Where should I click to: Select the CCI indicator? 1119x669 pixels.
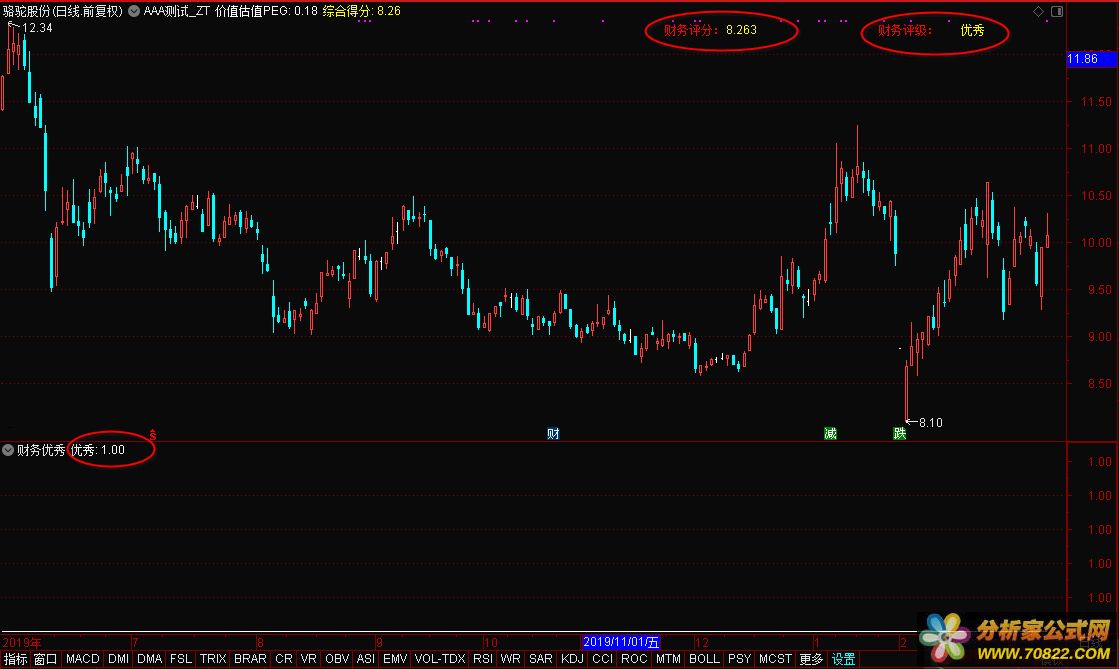[x=602, y=659]
